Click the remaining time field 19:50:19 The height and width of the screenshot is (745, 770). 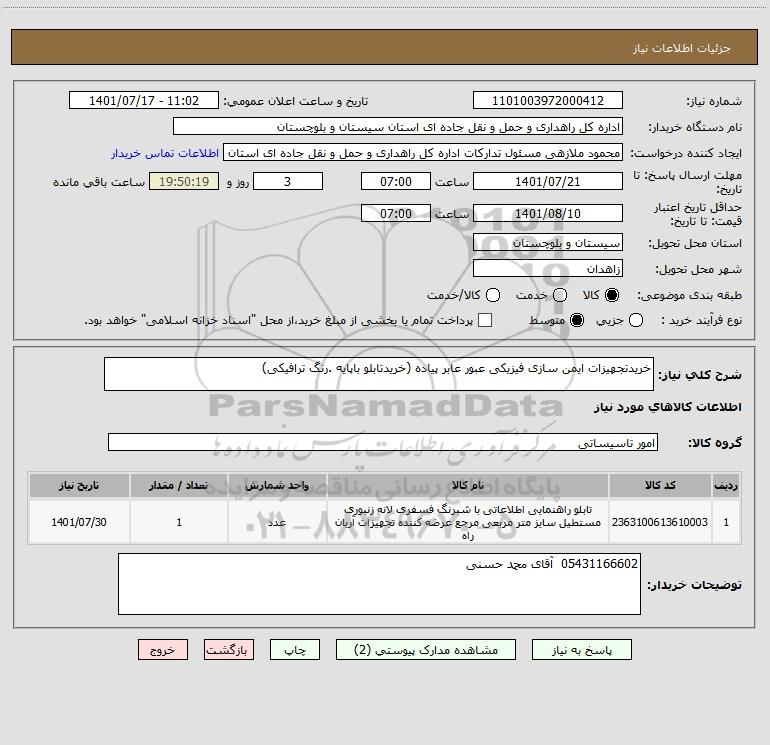point(184,181)
